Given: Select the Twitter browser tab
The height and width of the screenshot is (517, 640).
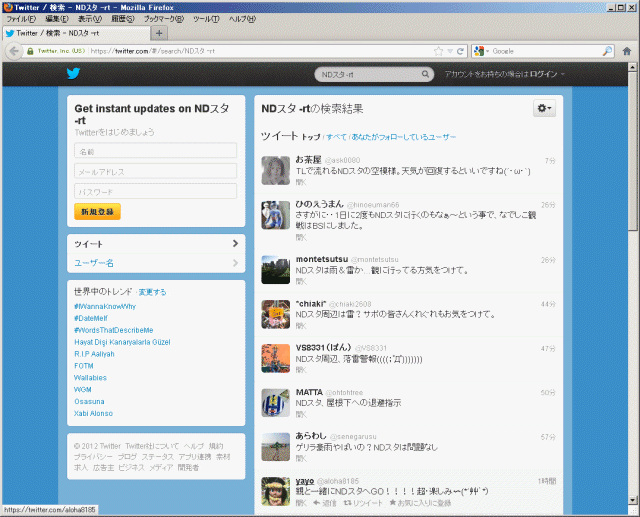Looking at the screenshot, I should 77,33.
